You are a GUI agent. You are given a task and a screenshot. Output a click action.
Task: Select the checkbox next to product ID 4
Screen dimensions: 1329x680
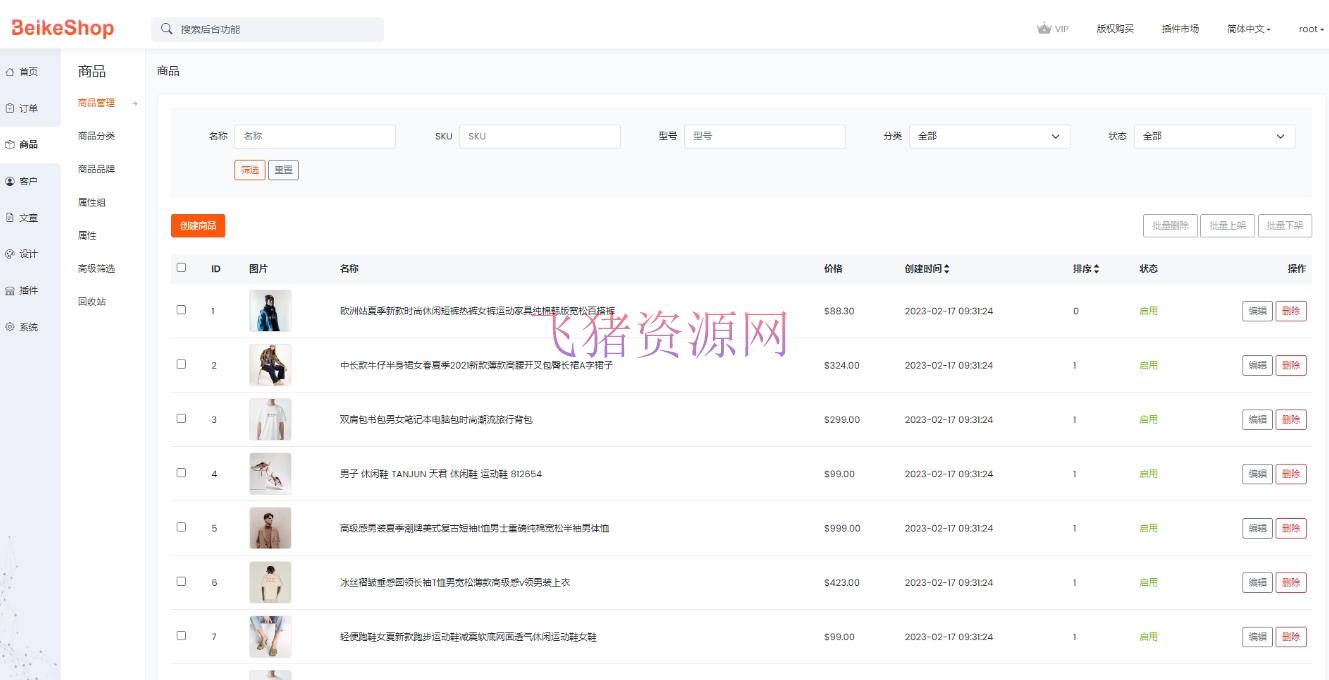click(181, 473)
